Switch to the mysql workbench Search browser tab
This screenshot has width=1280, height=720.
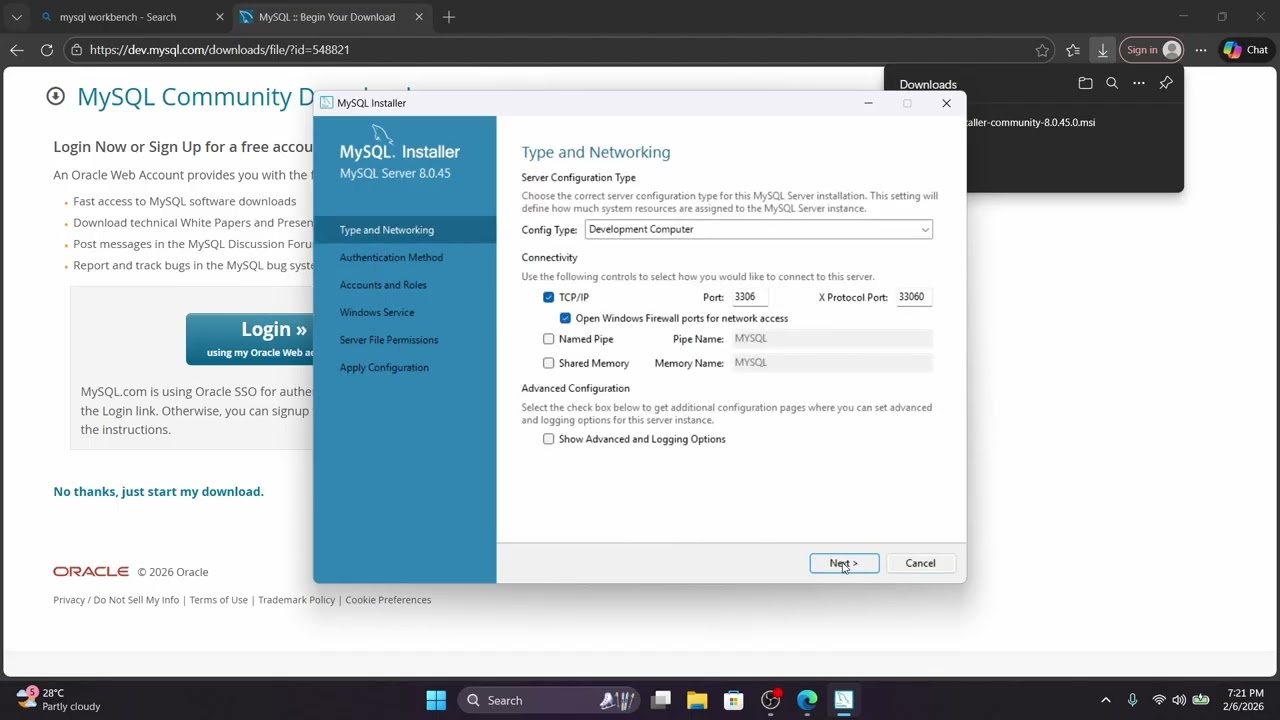pos(130,17)
